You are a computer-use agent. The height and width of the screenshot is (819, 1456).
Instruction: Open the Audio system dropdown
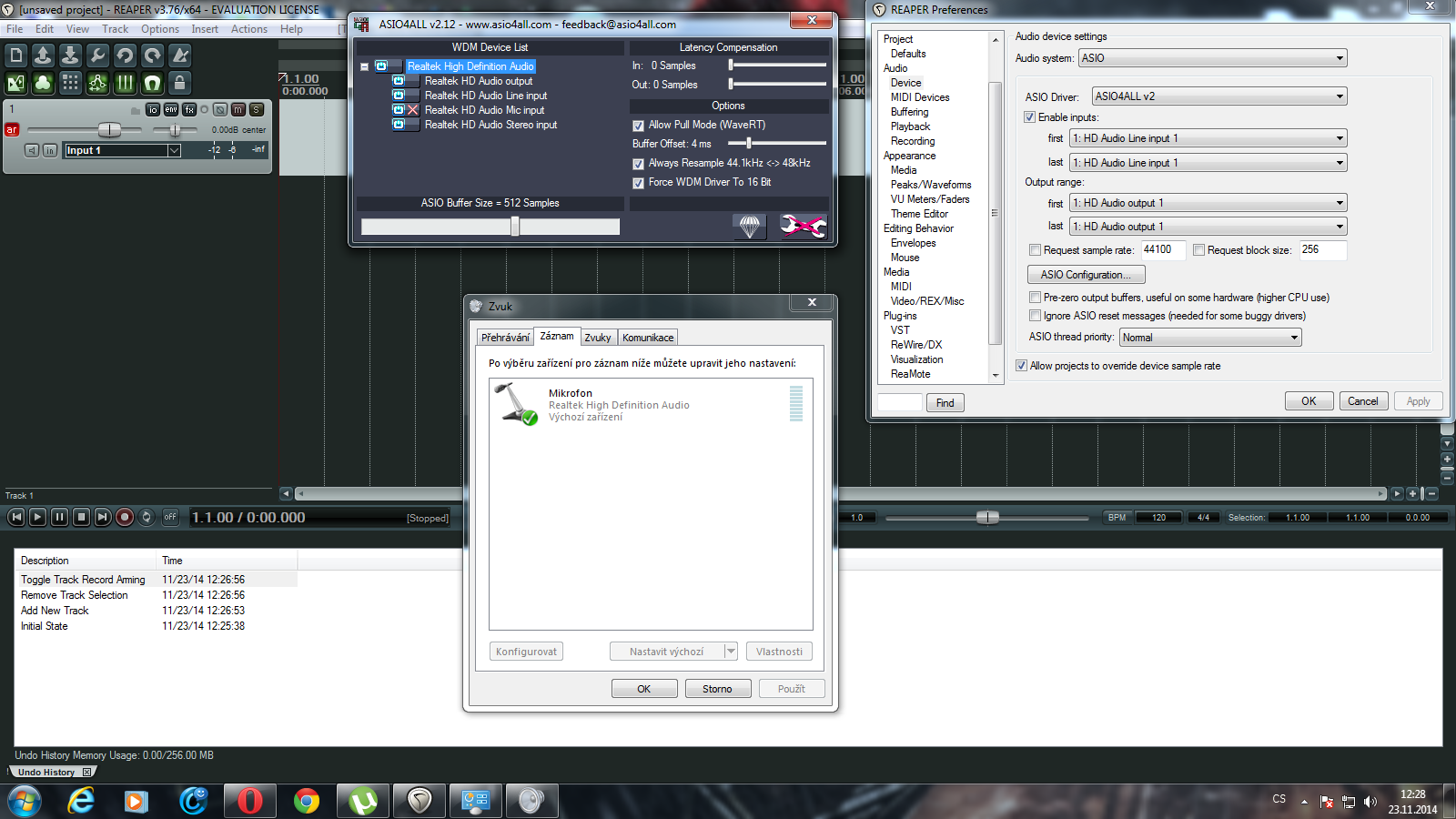pyautogui.click(x=1212, y=58)
